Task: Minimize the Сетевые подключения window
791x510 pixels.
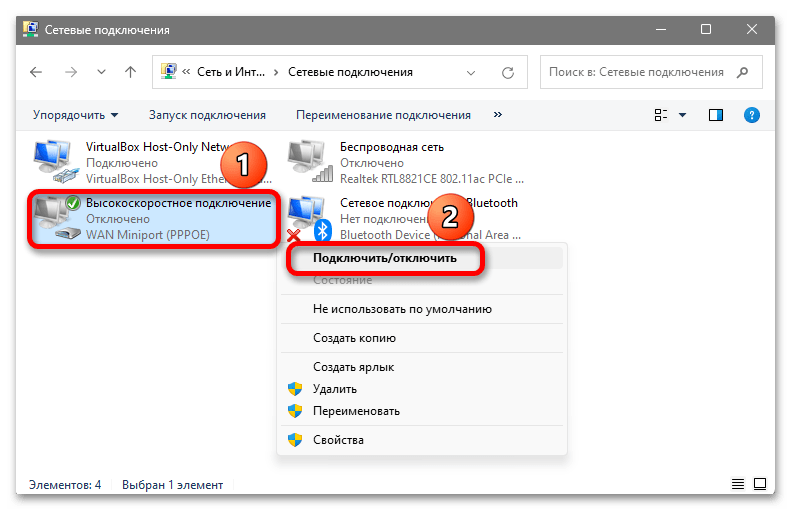Action: click(x=661, y=29)
